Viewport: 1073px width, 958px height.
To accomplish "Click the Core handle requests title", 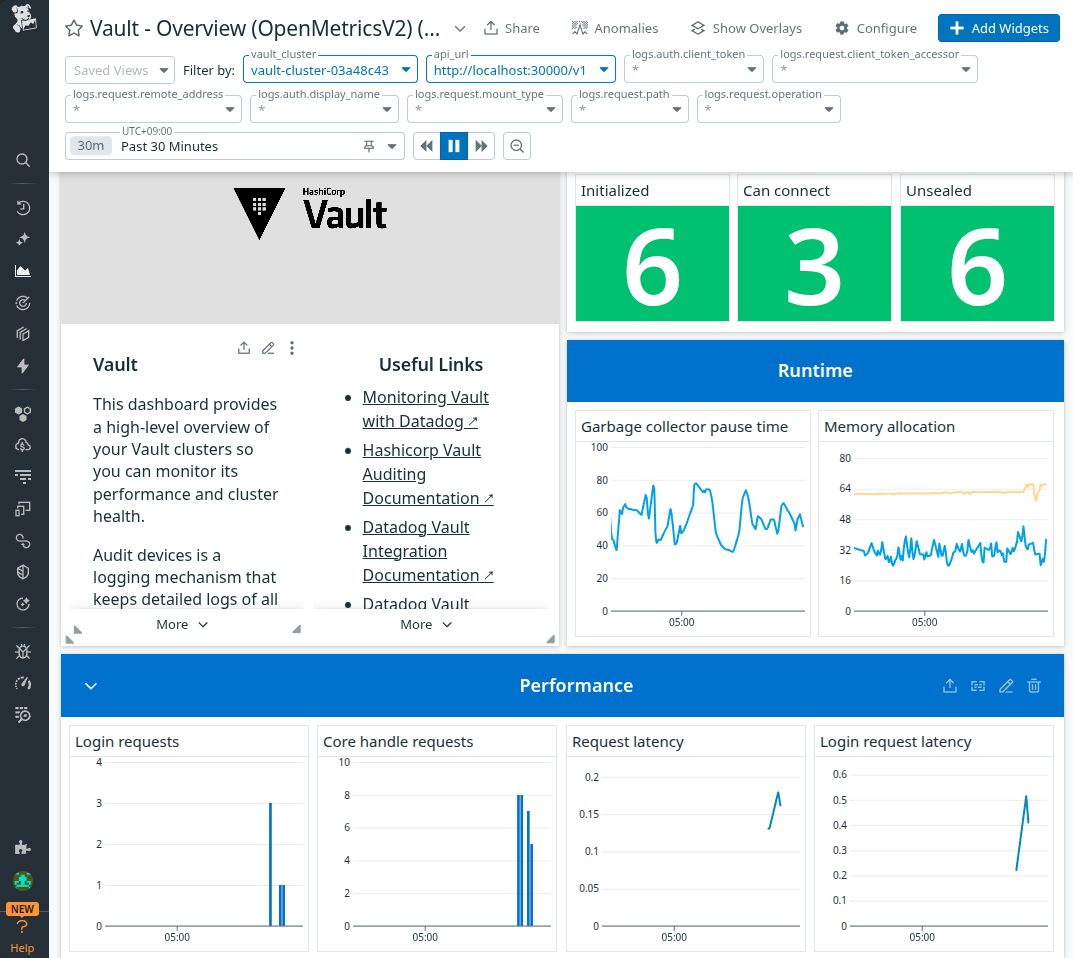I will (398, 742).
